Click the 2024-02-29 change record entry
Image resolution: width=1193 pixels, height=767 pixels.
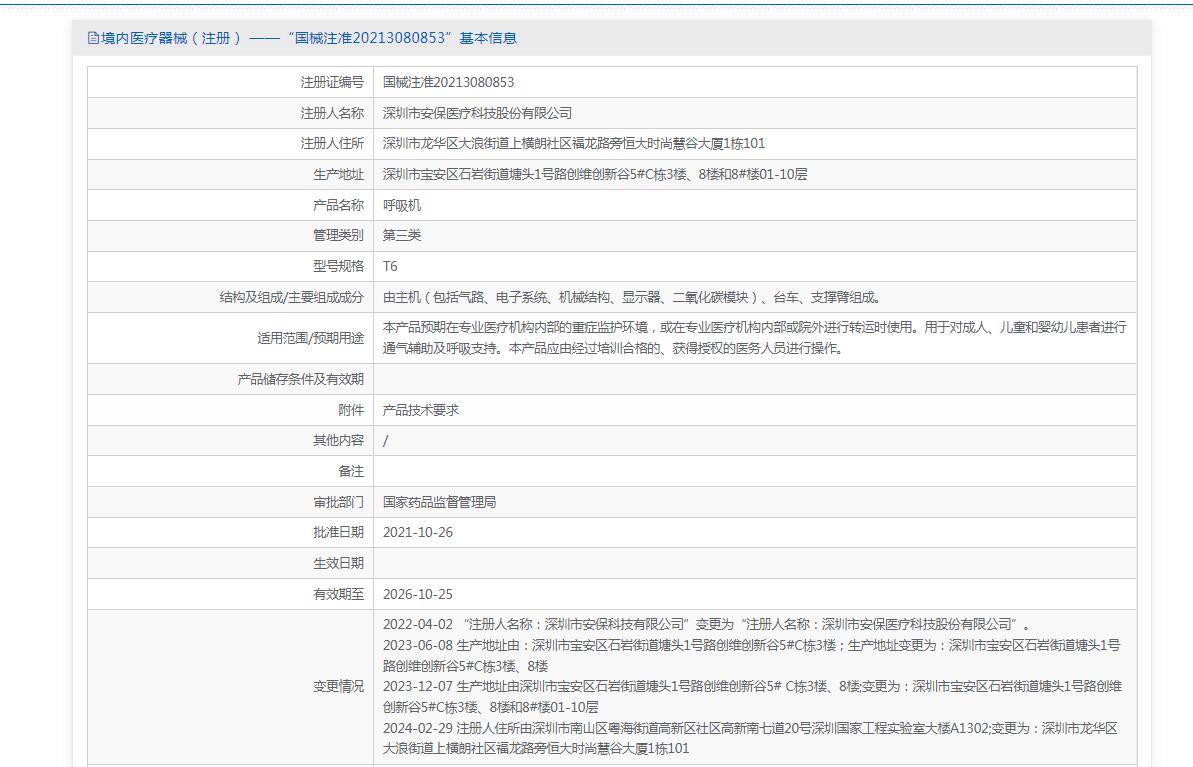pyautogui.click(x=749, y=738)
